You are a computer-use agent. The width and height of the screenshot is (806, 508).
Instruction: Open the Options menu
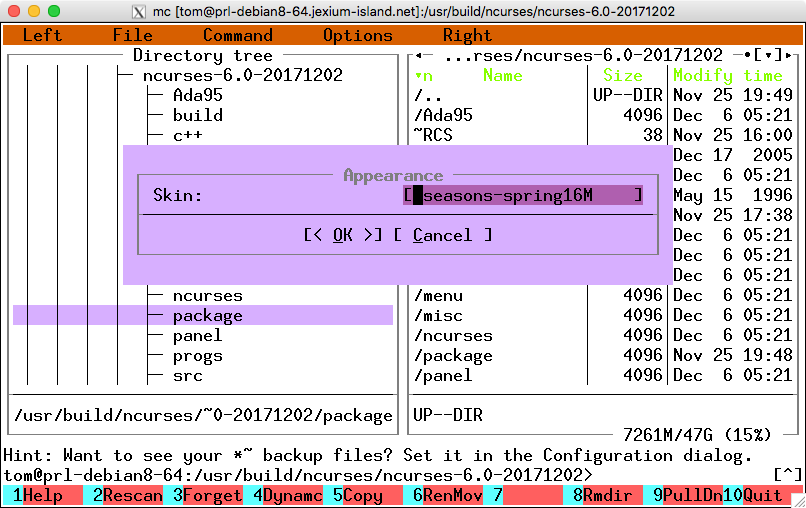(x=357, y=35)
